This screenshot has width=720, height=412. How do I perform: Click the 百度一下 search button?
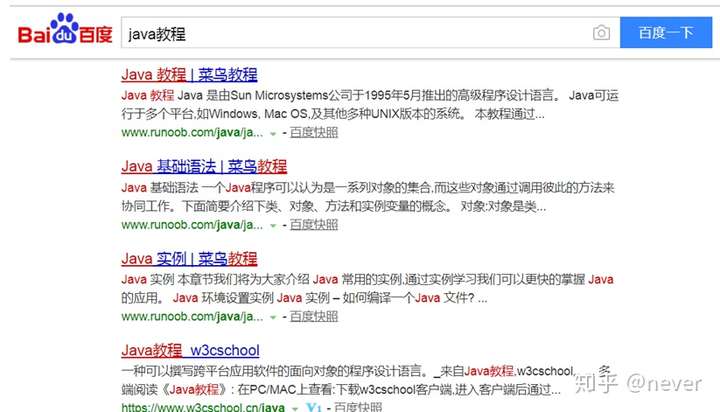point(666,33)
